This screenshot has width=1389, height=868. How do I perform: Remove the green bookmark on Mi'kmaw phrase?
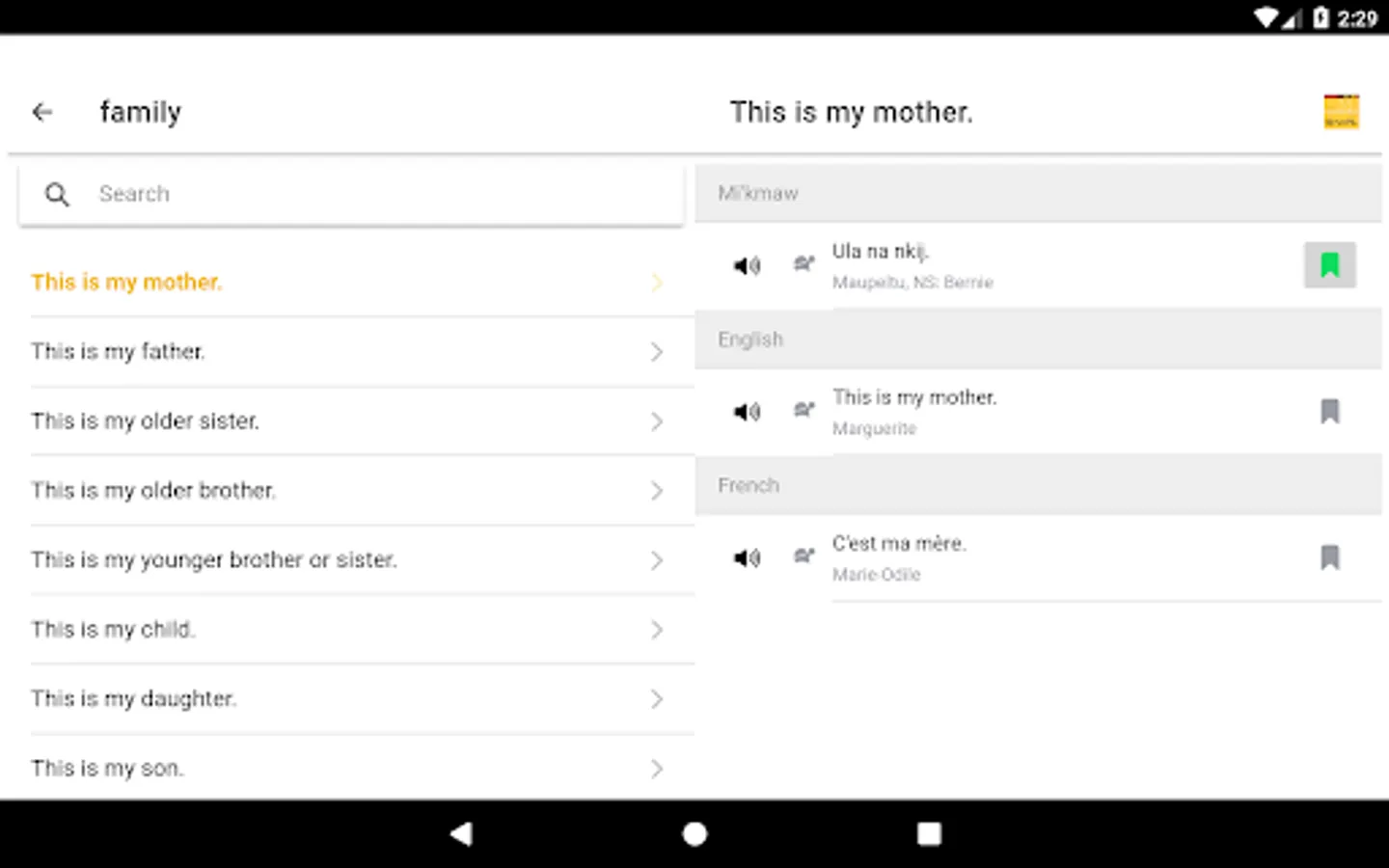pos(1330,265)
